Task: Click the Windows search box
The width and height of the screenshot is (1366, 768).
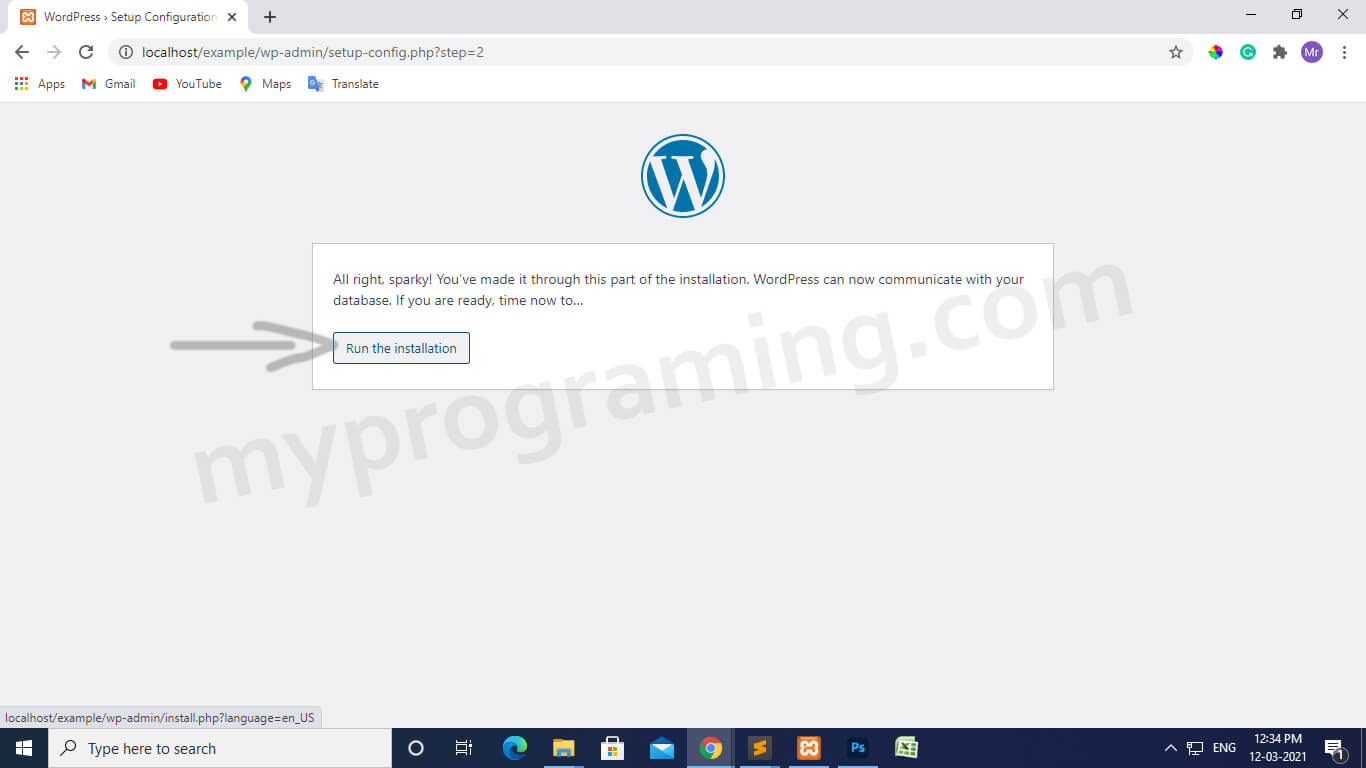Action: (220, 748)
